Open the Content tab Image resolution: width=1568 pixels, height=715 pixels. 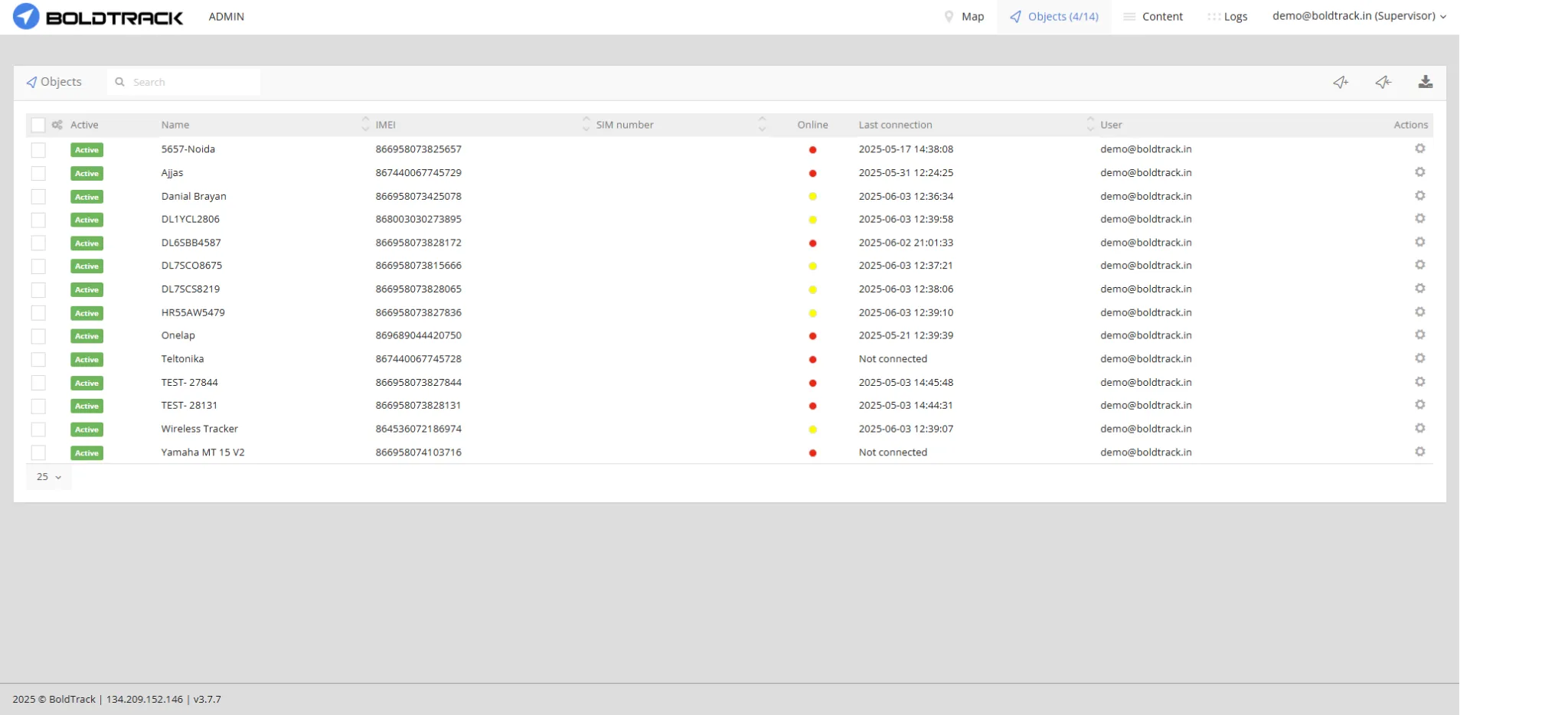[x=1153, y=16]
